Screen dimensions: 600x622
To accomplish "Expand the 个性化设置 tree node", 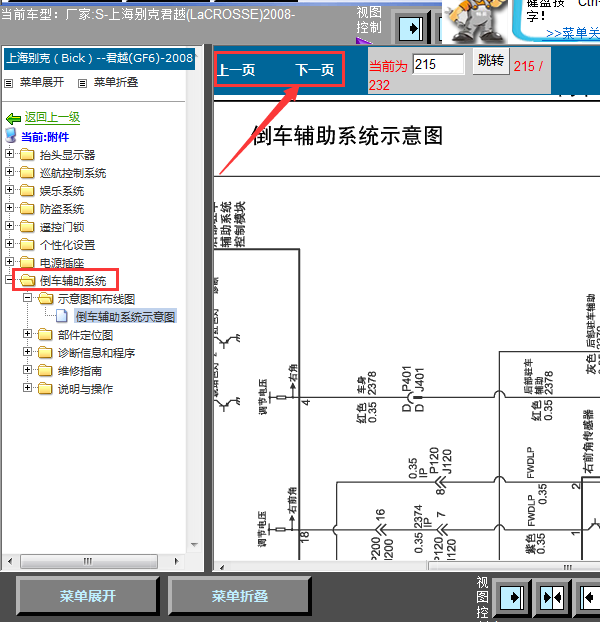I will coord(10,244).
